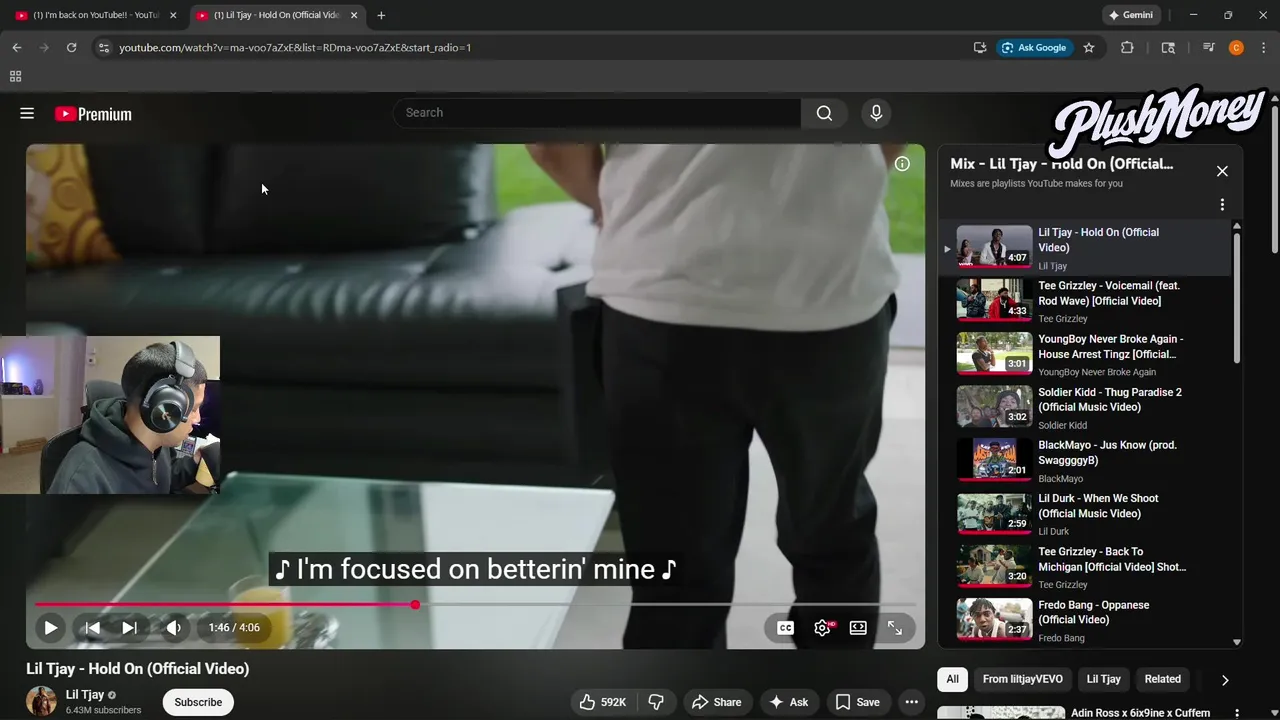Open the video info card icon
Viewport: 1280px width, 720px height.
[x=902, y=164]
